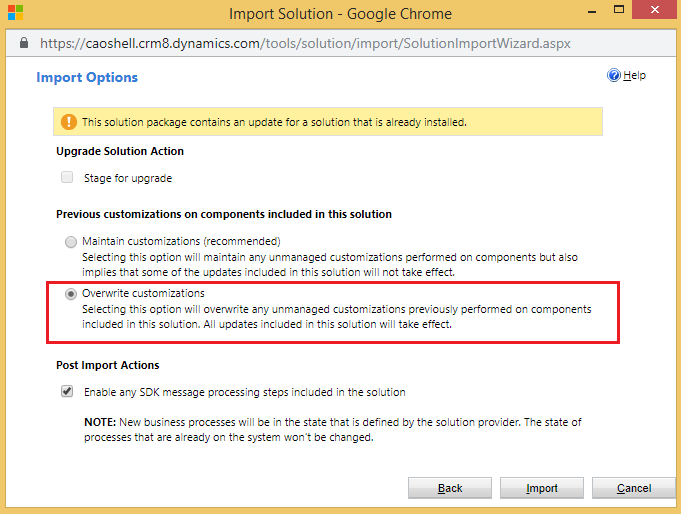Open the Help link
The height and width of the screenshot is (514, 681).
[634, 76]
